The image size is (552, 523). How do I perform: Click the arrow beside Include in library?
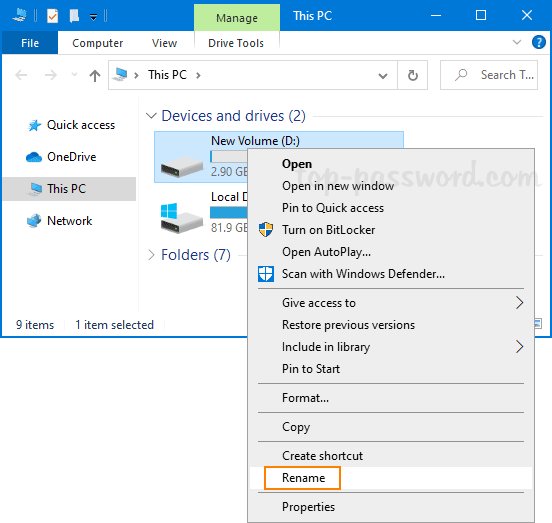coord(519,347)
